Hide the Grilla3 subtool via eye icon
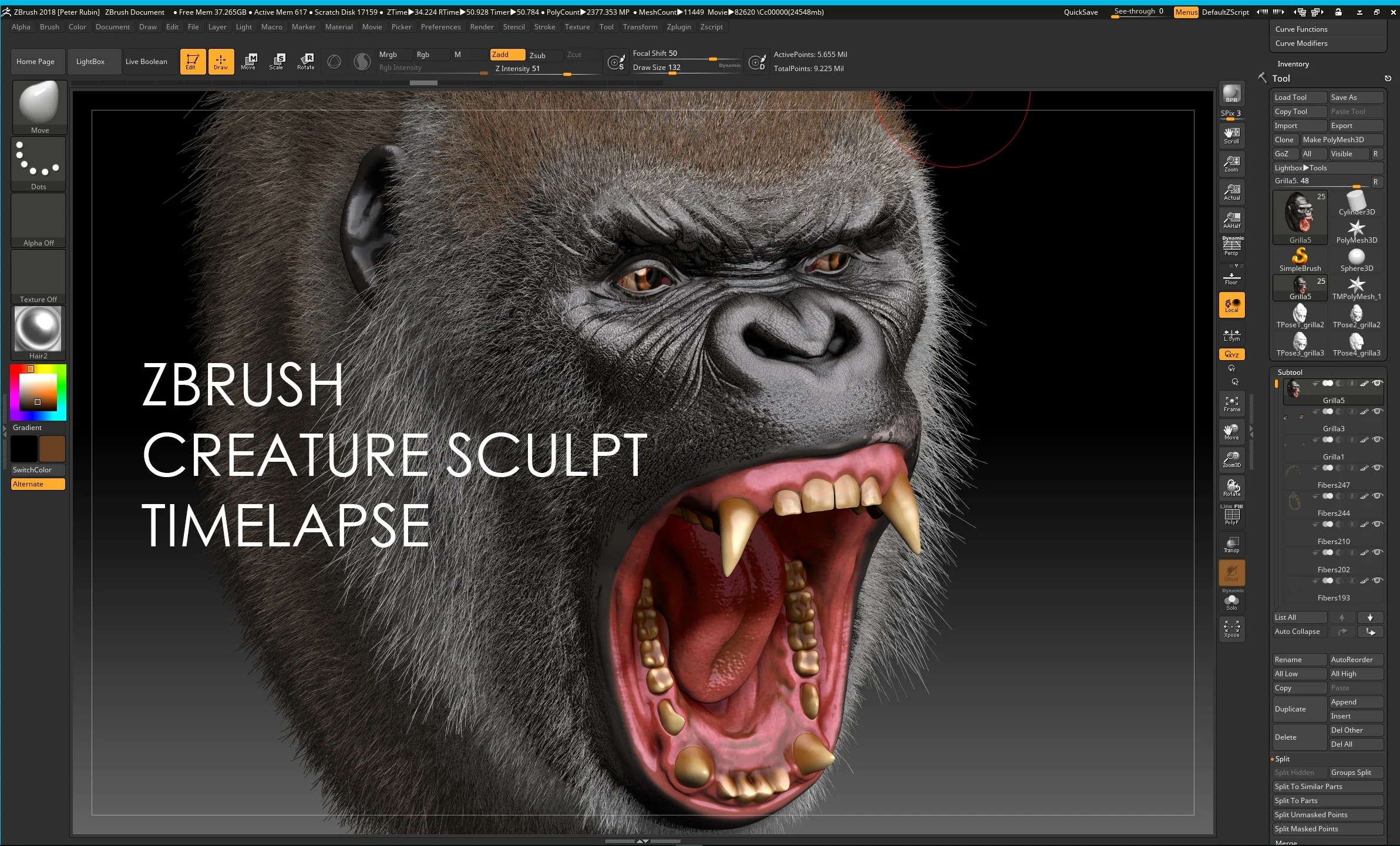 [1378, 411]
